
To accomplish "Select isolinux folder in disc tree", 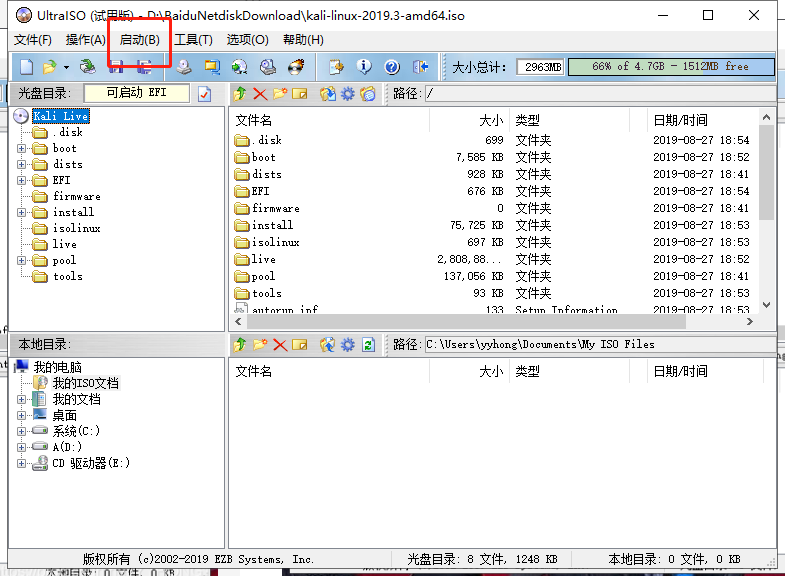I will (x=77, y=228).
